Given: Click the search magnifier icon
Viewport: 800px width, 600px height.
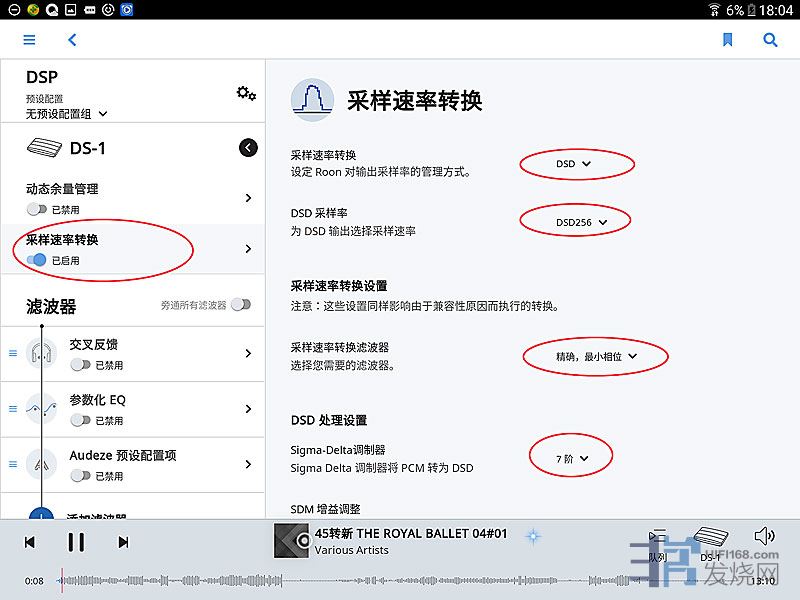Looking at the screenshot, I should 770,40.
